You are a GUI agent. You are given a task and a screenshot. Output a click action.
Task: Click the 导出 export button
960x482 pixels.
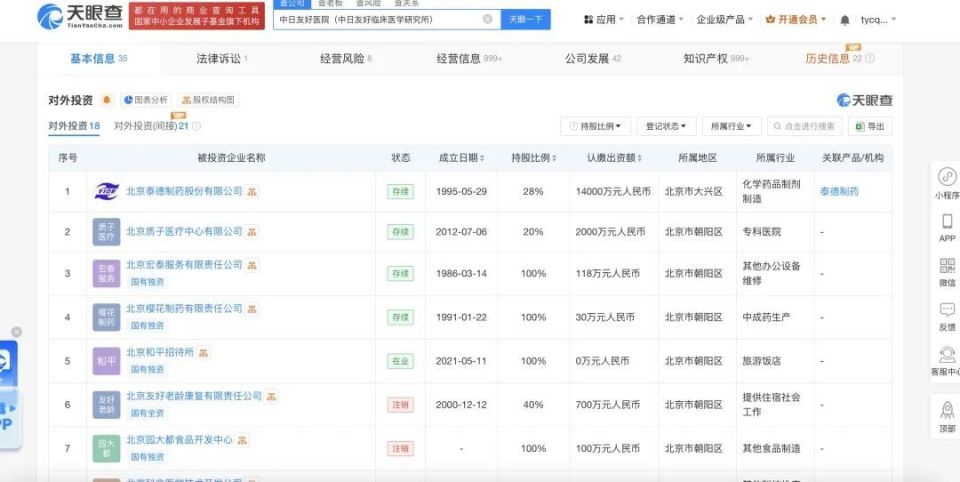pos(870,126)
